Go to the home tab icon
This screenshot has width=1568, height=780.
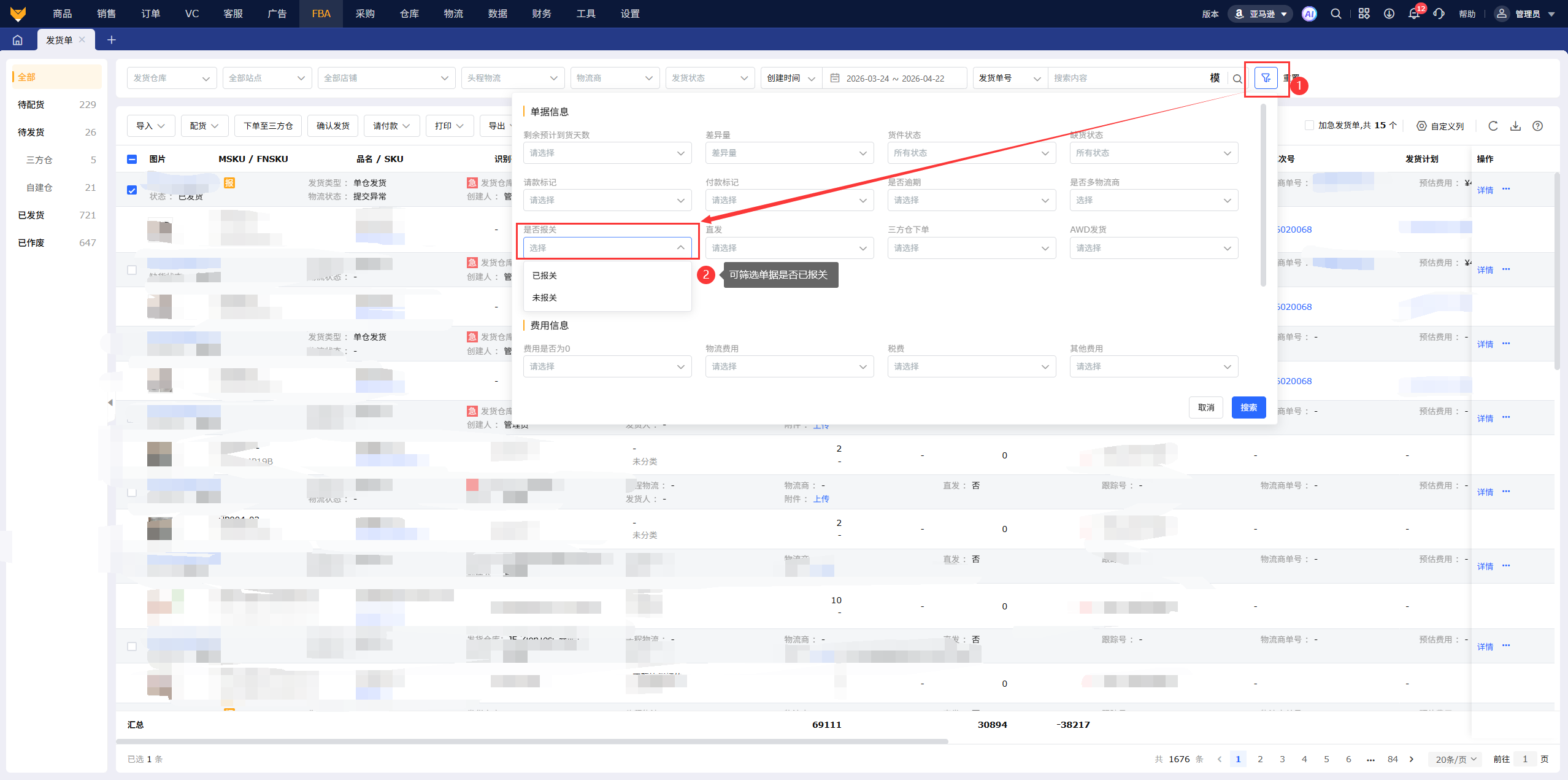tap(18, 40)
